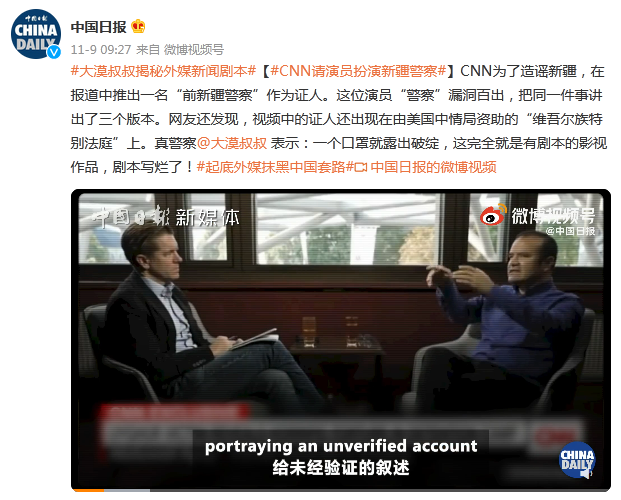Open the 中国日报 username link
The height and width of the screenshot is (500, 621).
[x=99, y=27]
